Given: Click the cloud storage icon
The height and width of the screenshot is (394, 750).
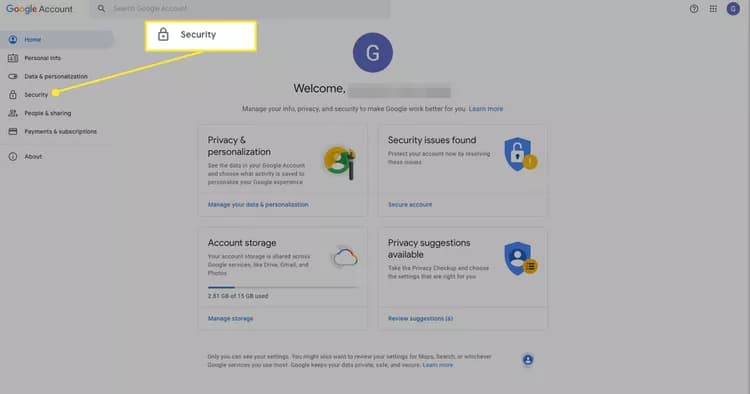Looking at the screenshot, I should 345,257.
